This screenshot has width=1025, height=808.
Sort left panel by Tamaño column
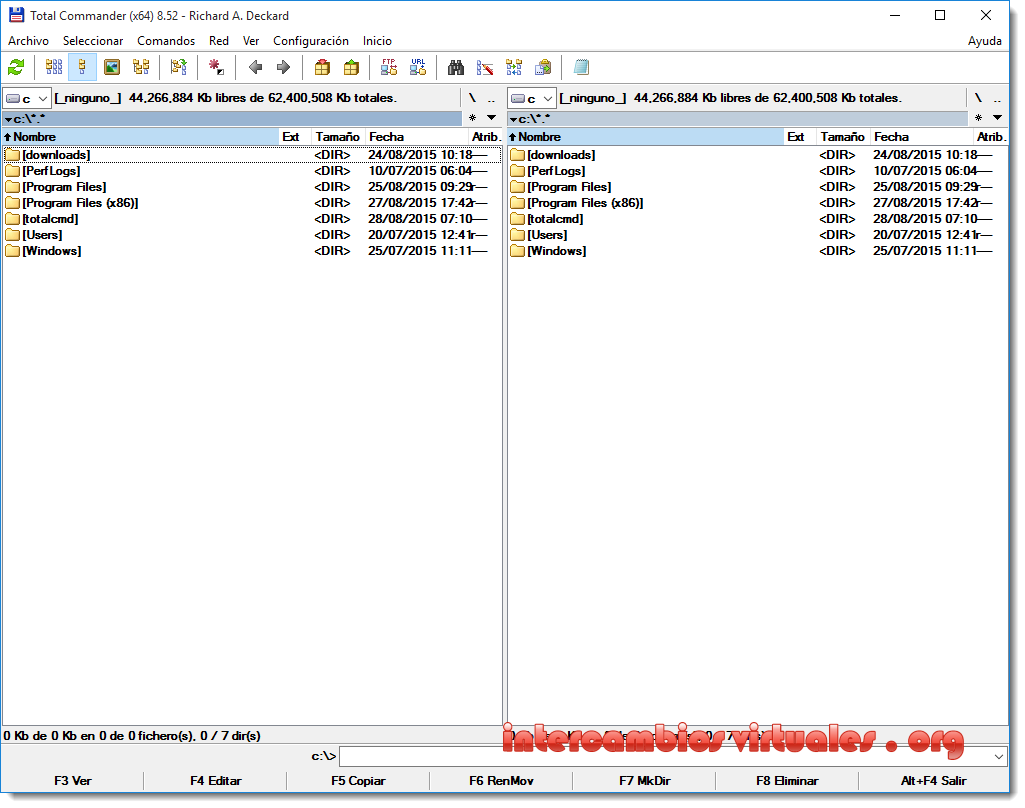[x=338, y=137]
